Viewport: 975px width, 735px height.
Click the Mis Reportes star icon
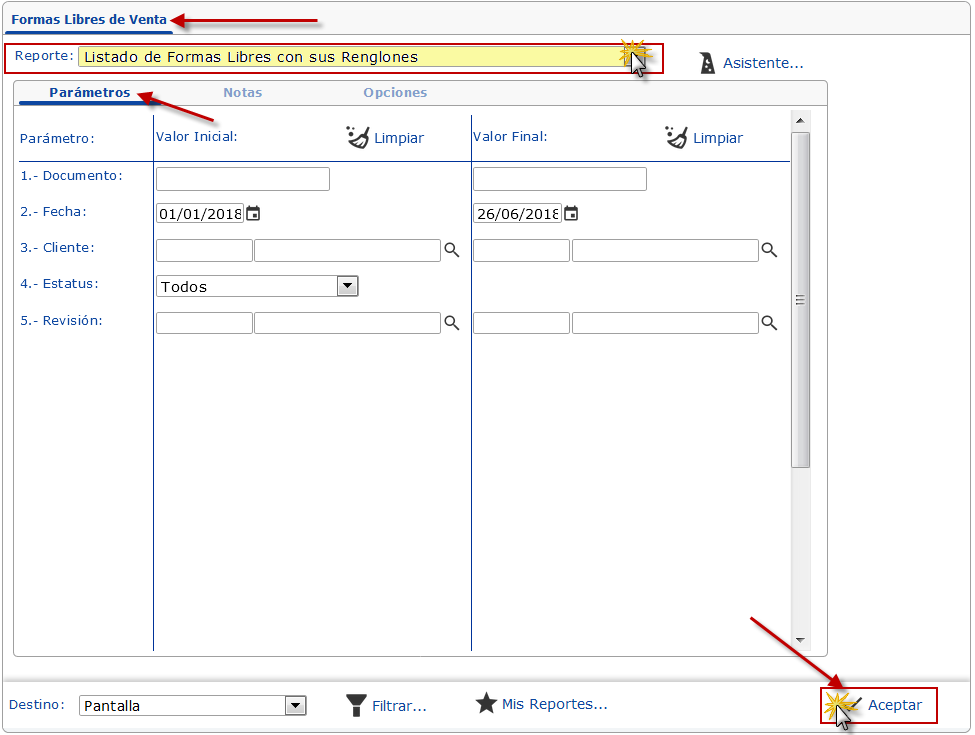[x=486, y=704]
